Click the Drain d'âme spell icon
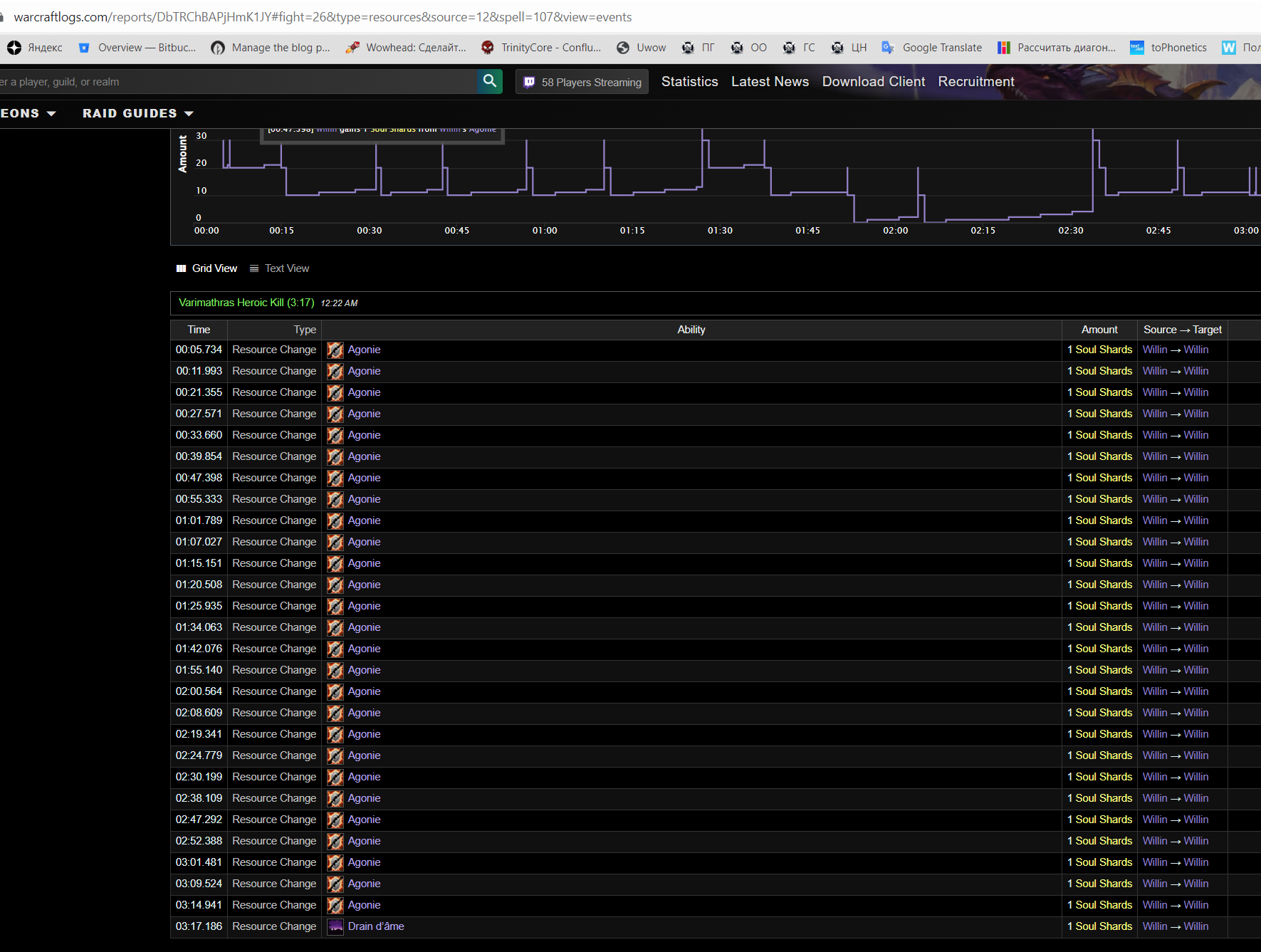The image size is (1261, 952). point(335,926)
